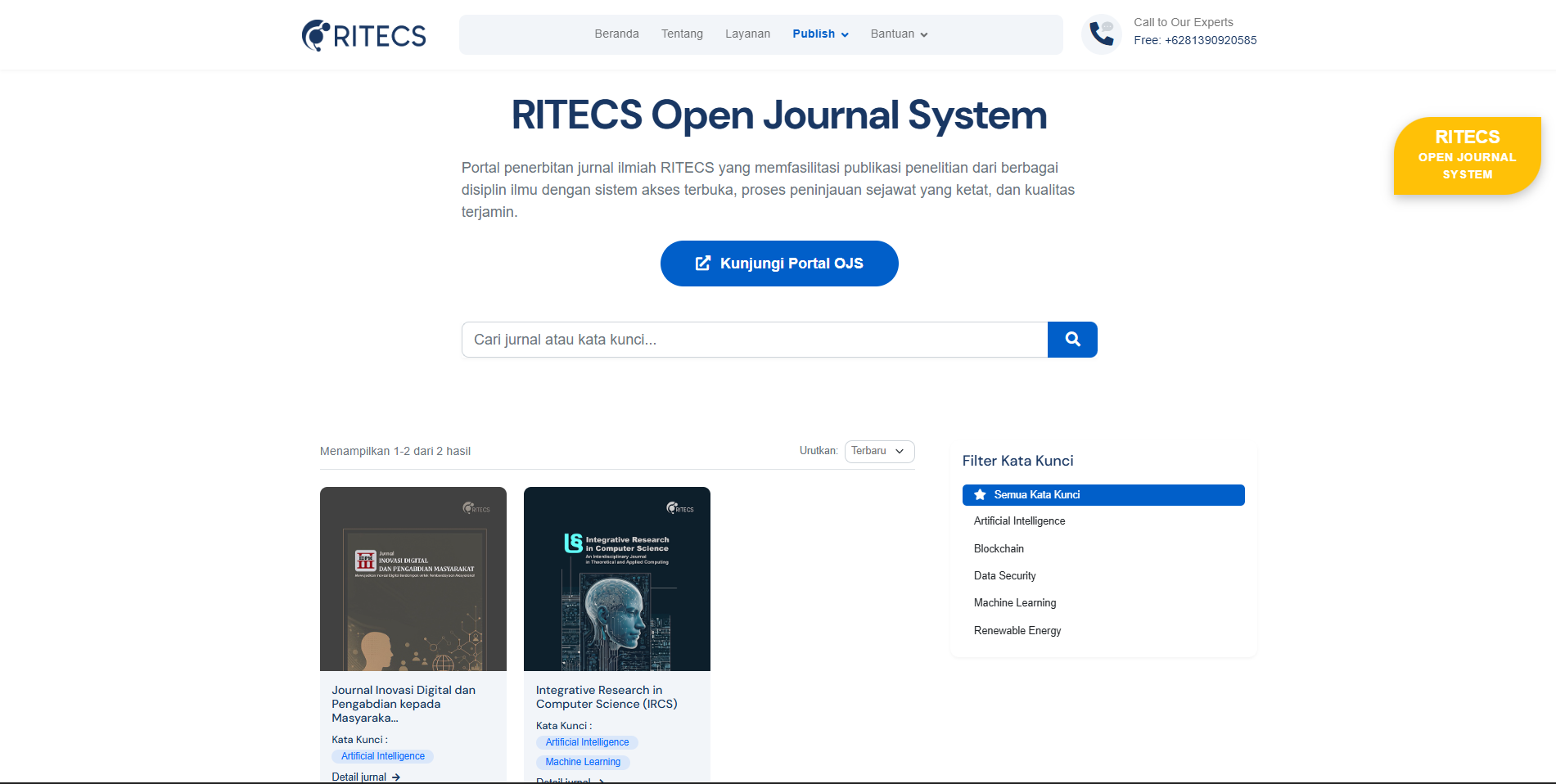1556x784 pixels.
Task: Enable the Artificial Intelligence keyword filter
Action: pos(1019,520)
